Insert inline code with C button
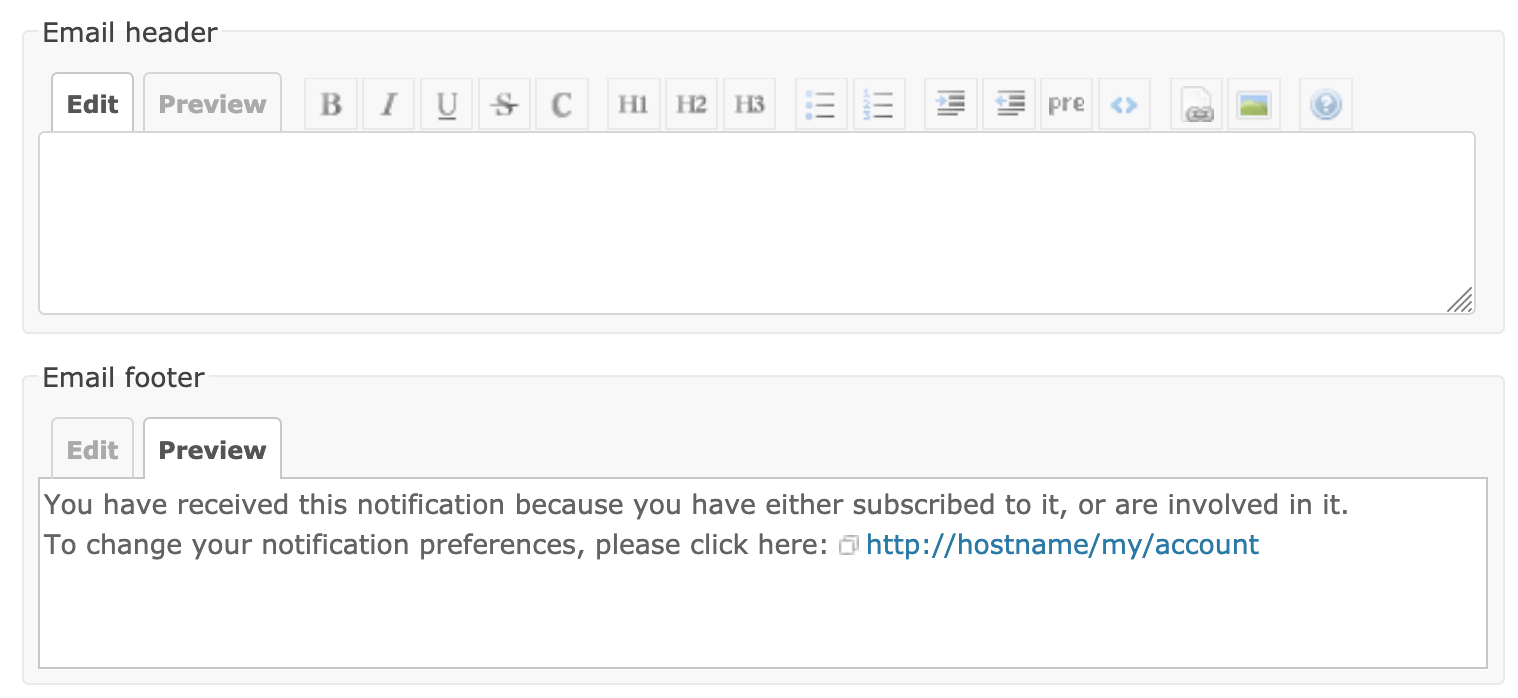The width and height of the screenshot is (1518, 698). [x=562, y=104]
